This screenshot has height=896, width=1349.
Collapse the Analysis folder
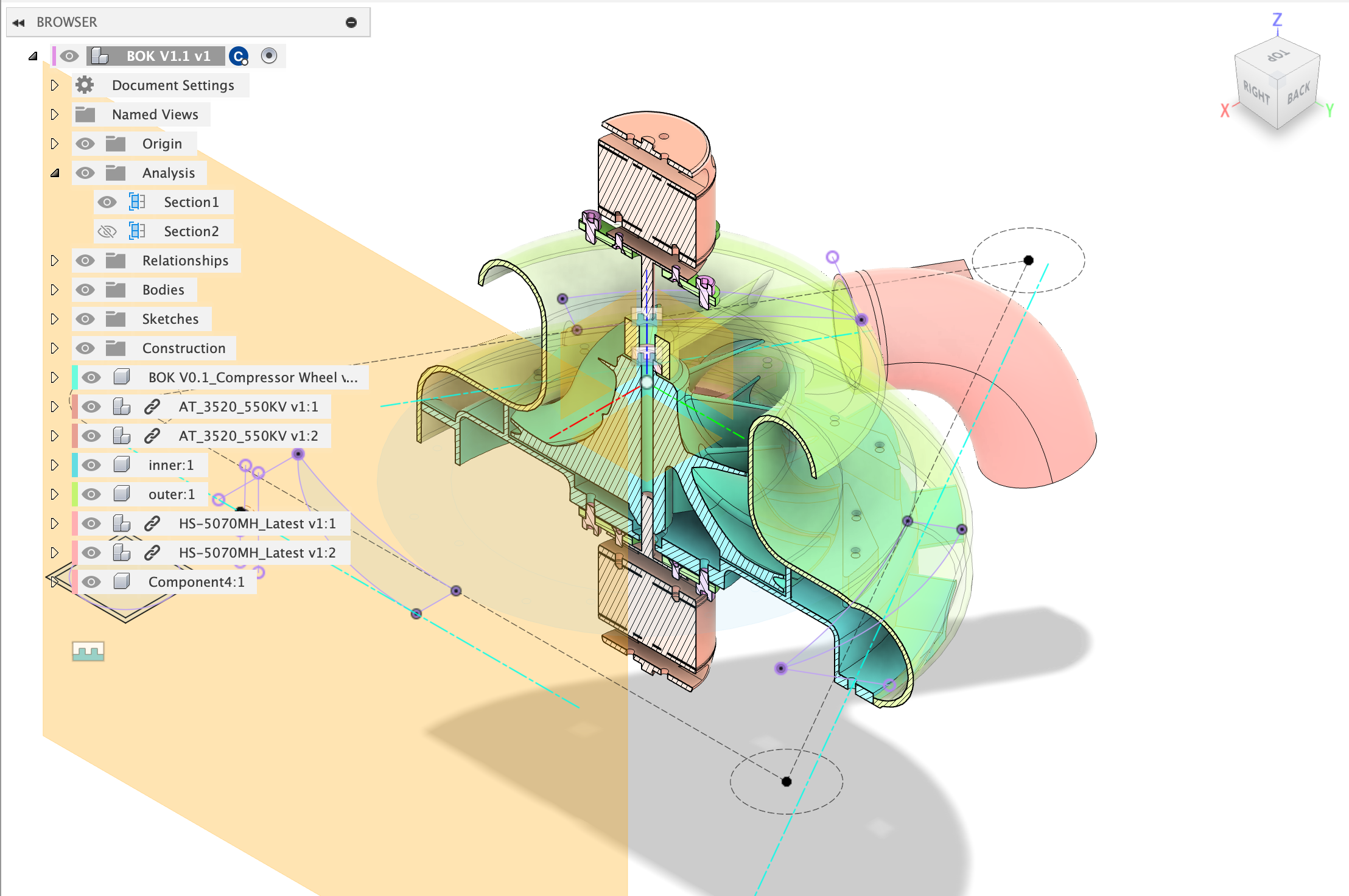(55, 173)
